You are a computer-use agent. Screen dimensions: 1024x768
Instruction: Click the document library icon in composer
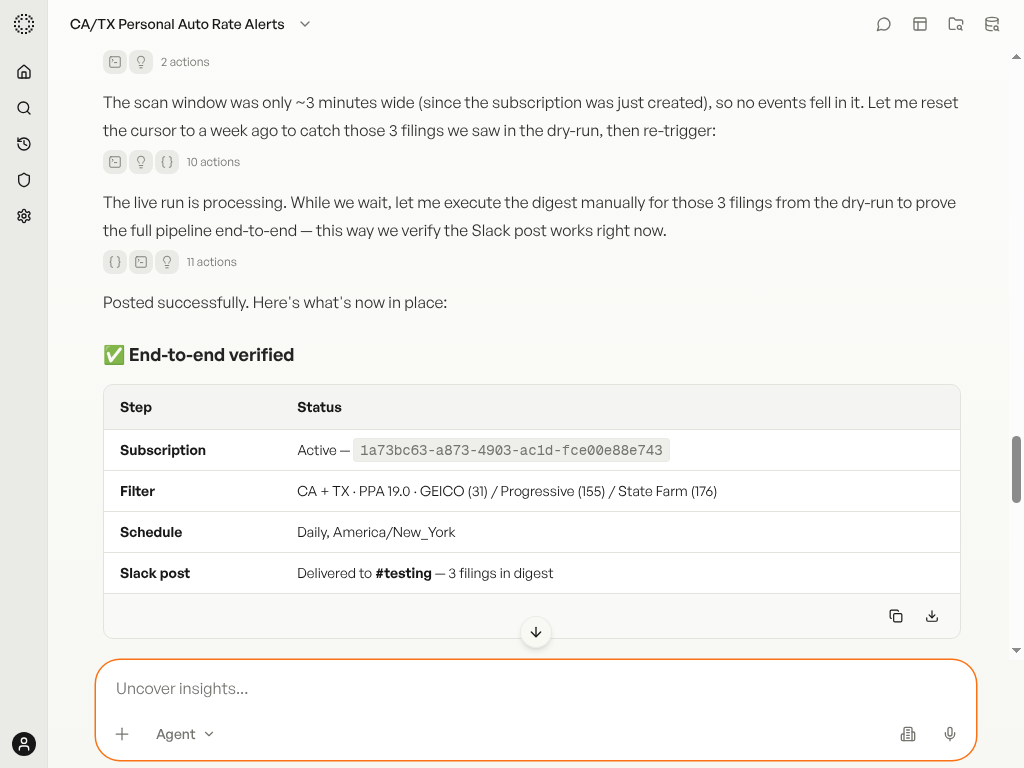click(x=908, y=734)
